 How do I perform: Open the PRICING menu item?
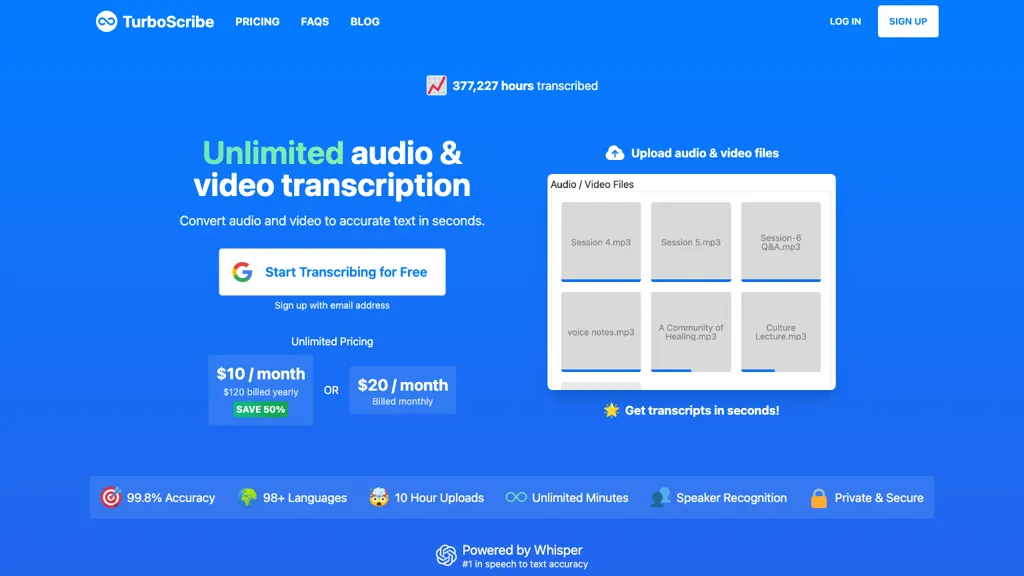tap(257, 21)
